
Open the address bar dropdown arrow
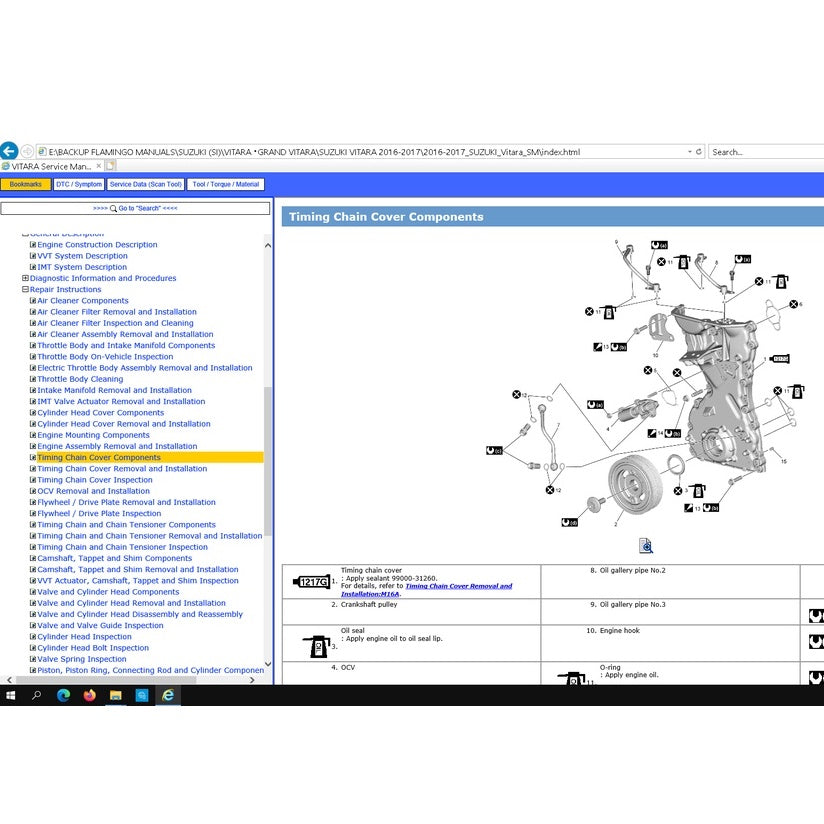point(689,152)
